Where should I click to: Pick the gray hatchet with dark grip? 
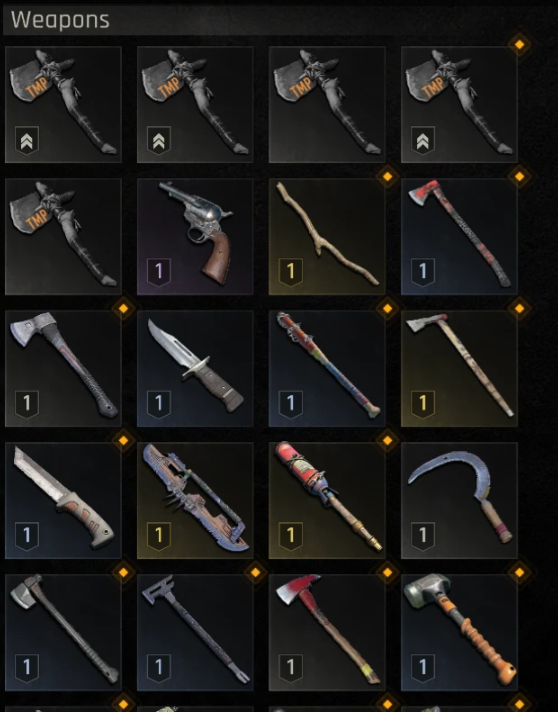63,369
